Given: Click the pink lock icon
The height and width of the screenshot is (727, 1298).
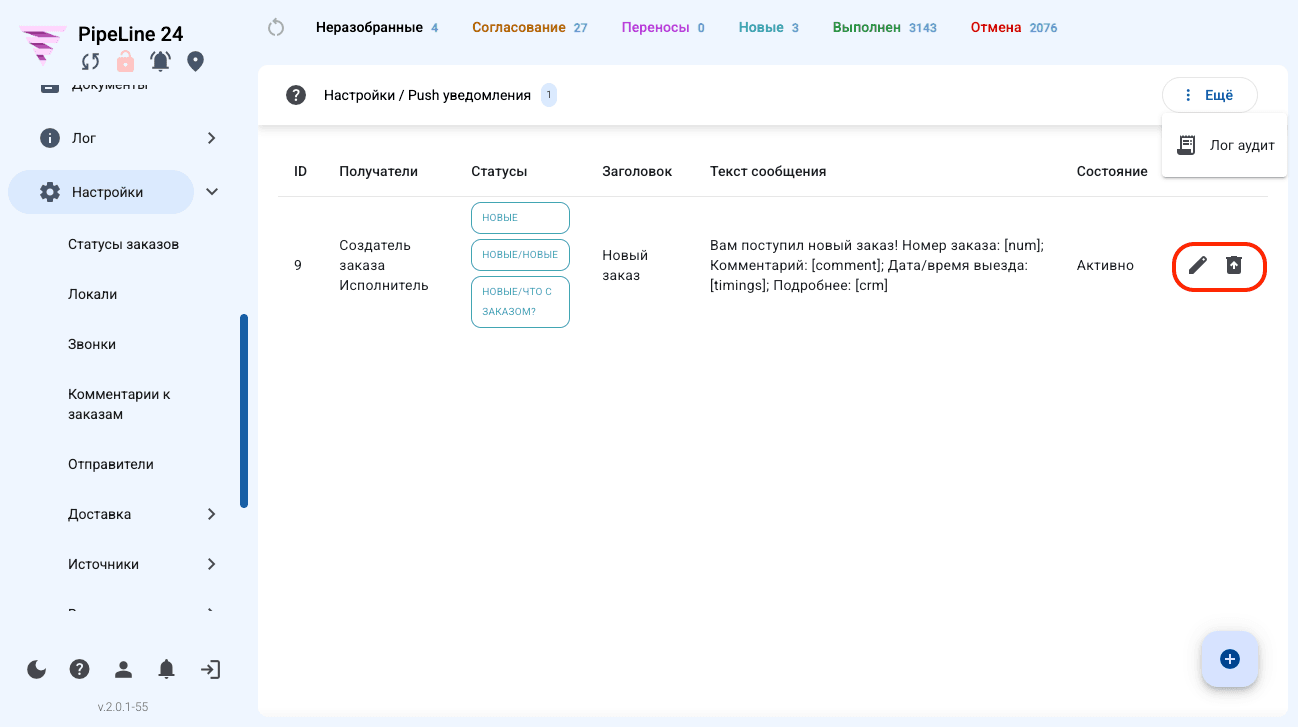Looking at the screenshot, I should pyautogui.click(x=125, y=62).
